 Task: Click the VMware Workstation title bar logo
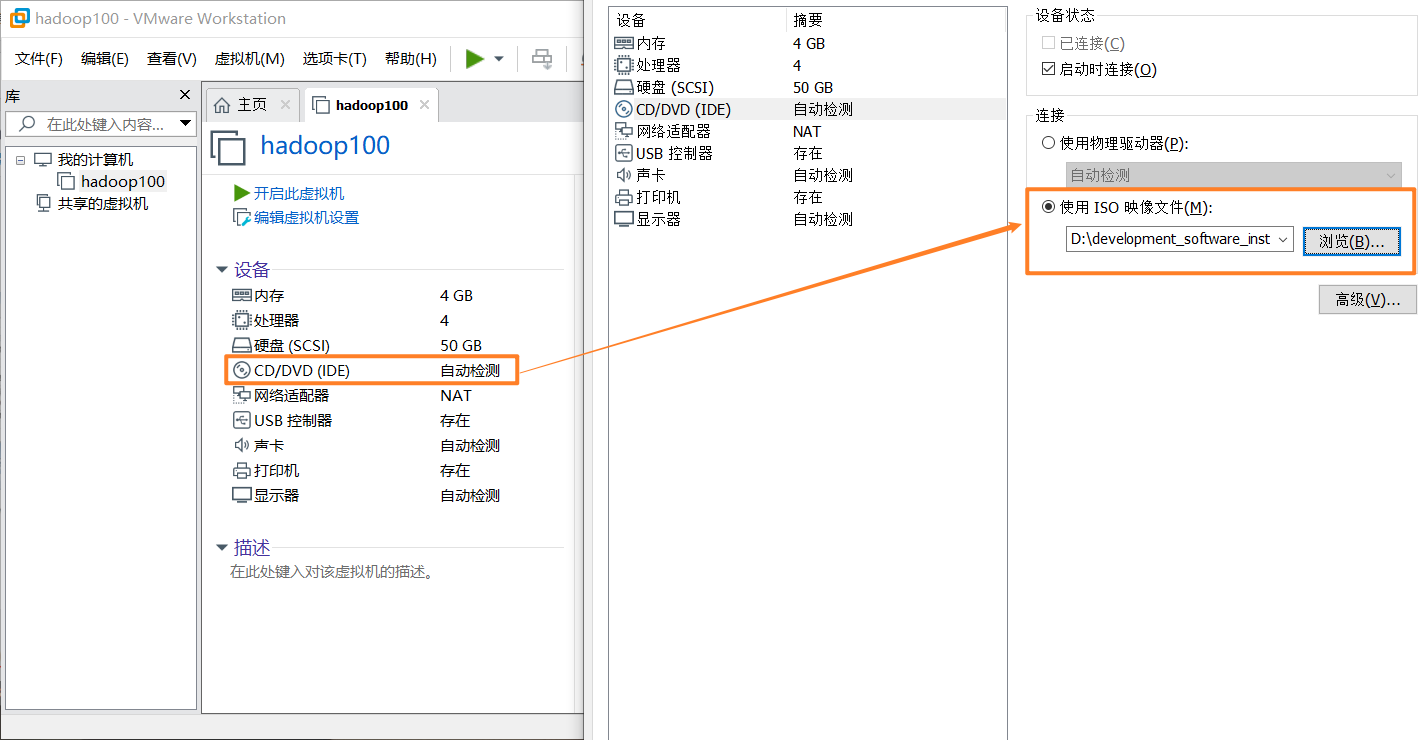point(19,18)
